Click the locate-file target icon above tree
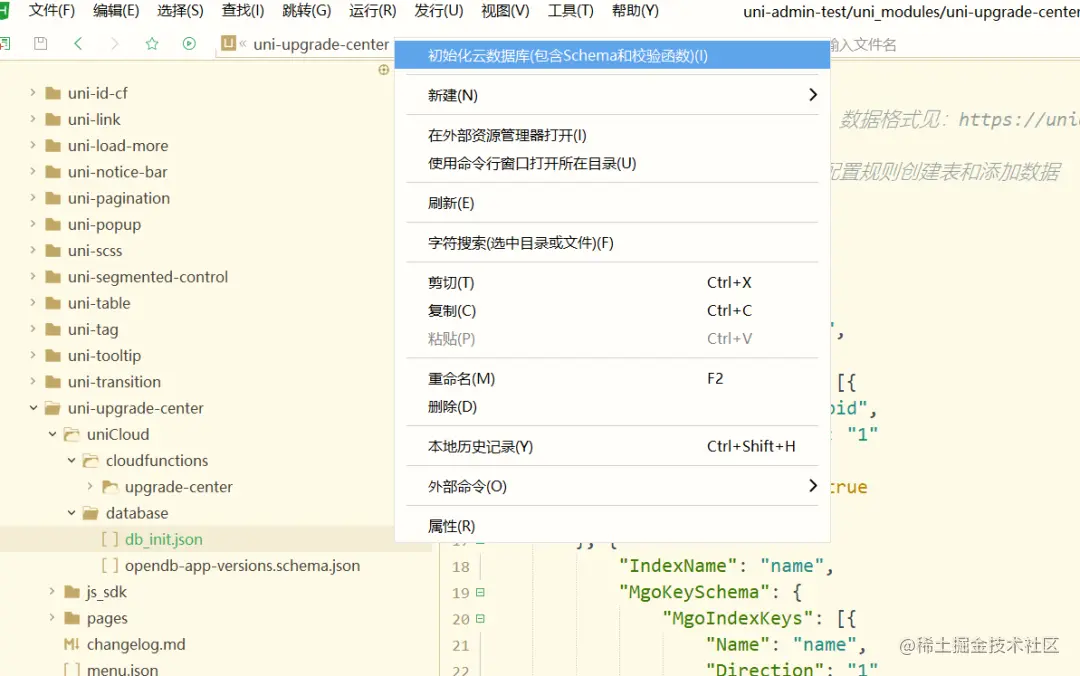The image size is (1080, 676). (x=384, y=70)
